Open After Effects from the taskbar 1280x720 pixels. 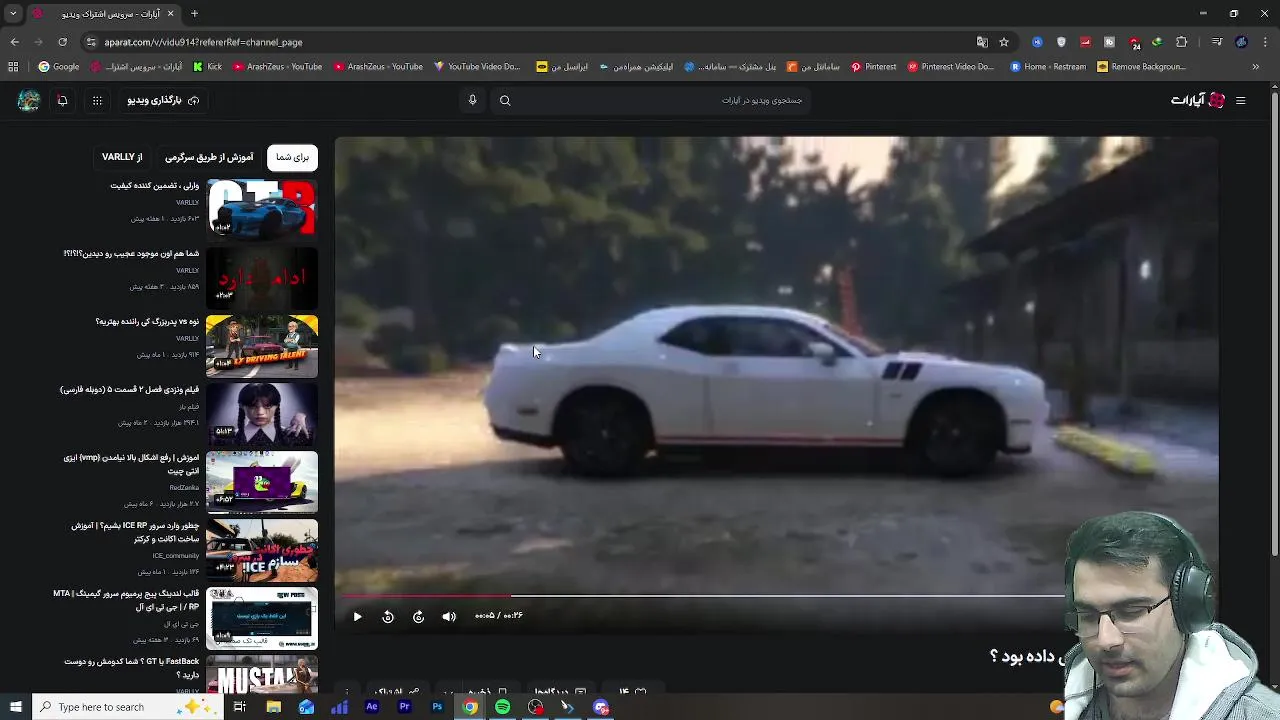[371, 707]
